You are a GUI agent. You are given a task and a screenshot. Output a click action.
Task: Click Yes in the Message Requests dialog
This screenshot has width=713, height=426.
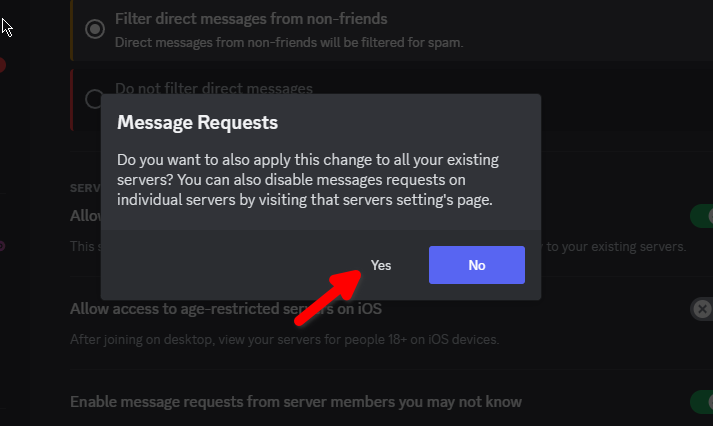tap(381, 265)
